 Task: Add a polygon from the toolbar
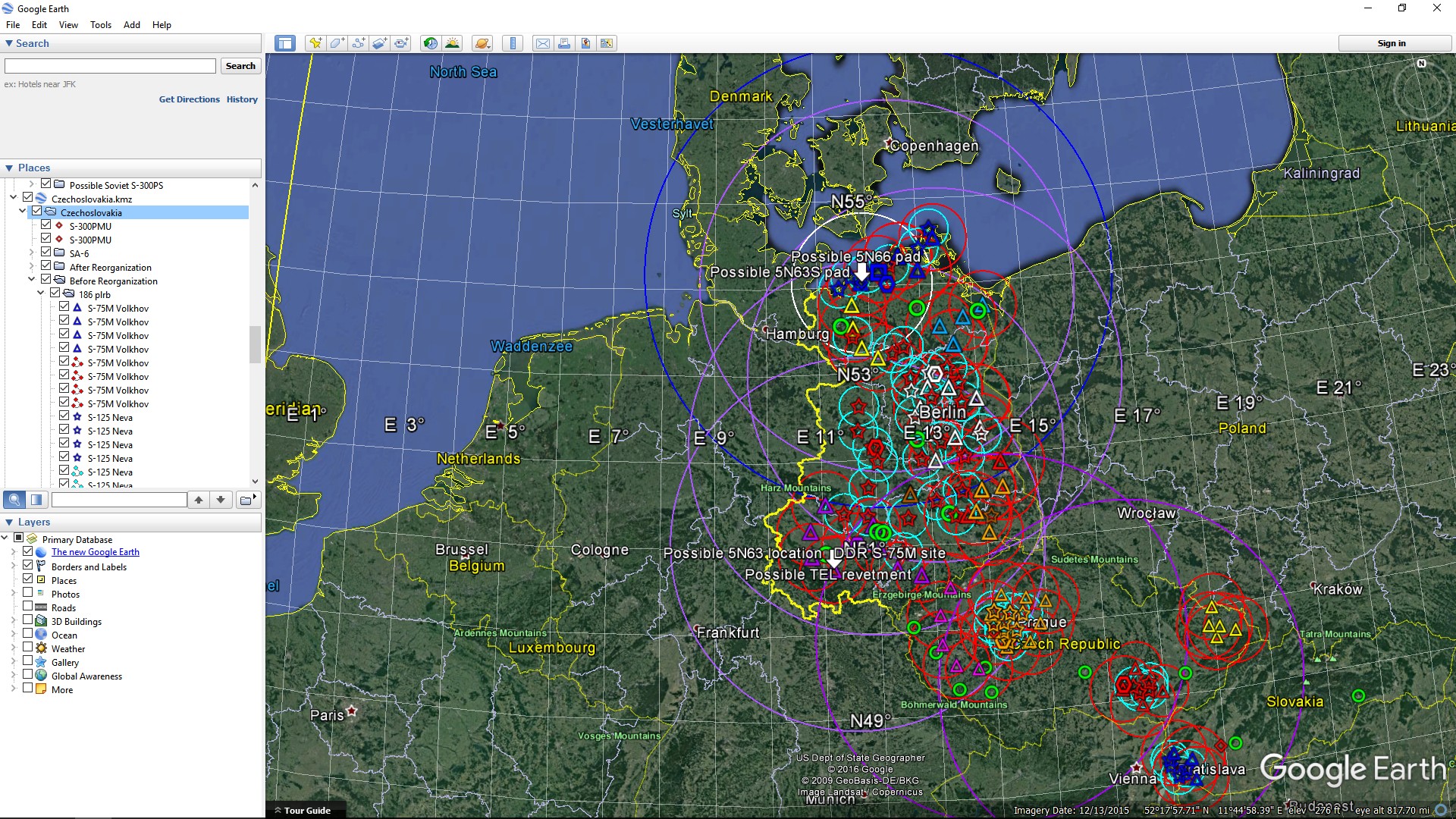pos(337,43)
